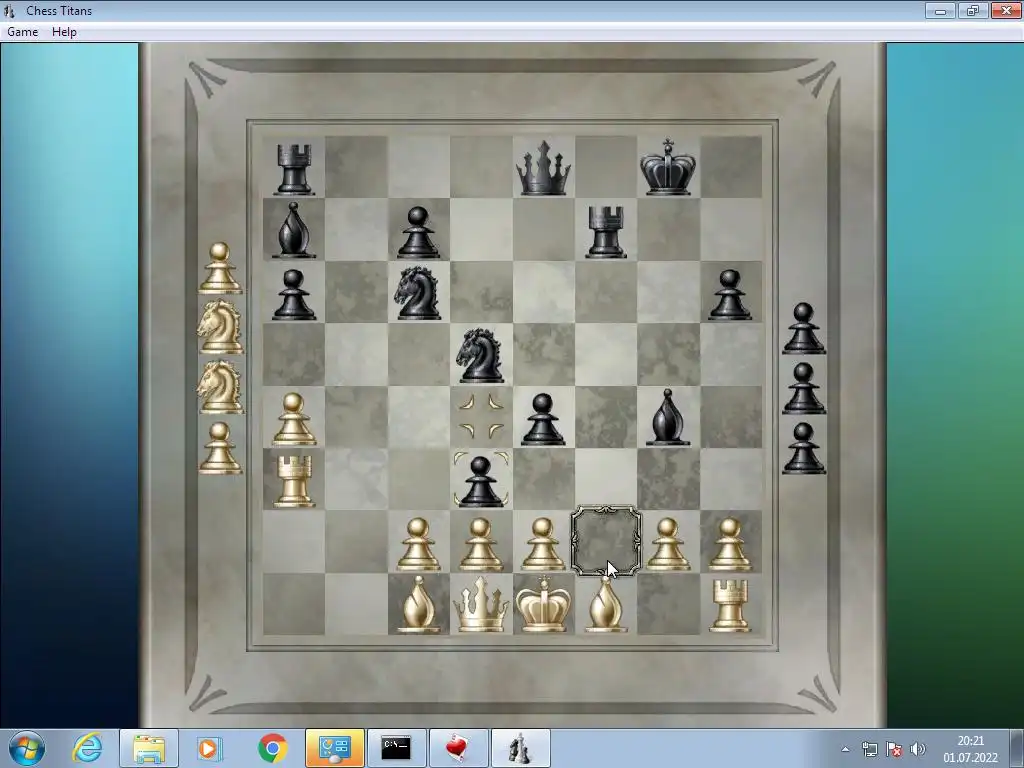Screen dimensions: 1024x768
Task: Select the white bishop on c1
Action: pos(419,605)
